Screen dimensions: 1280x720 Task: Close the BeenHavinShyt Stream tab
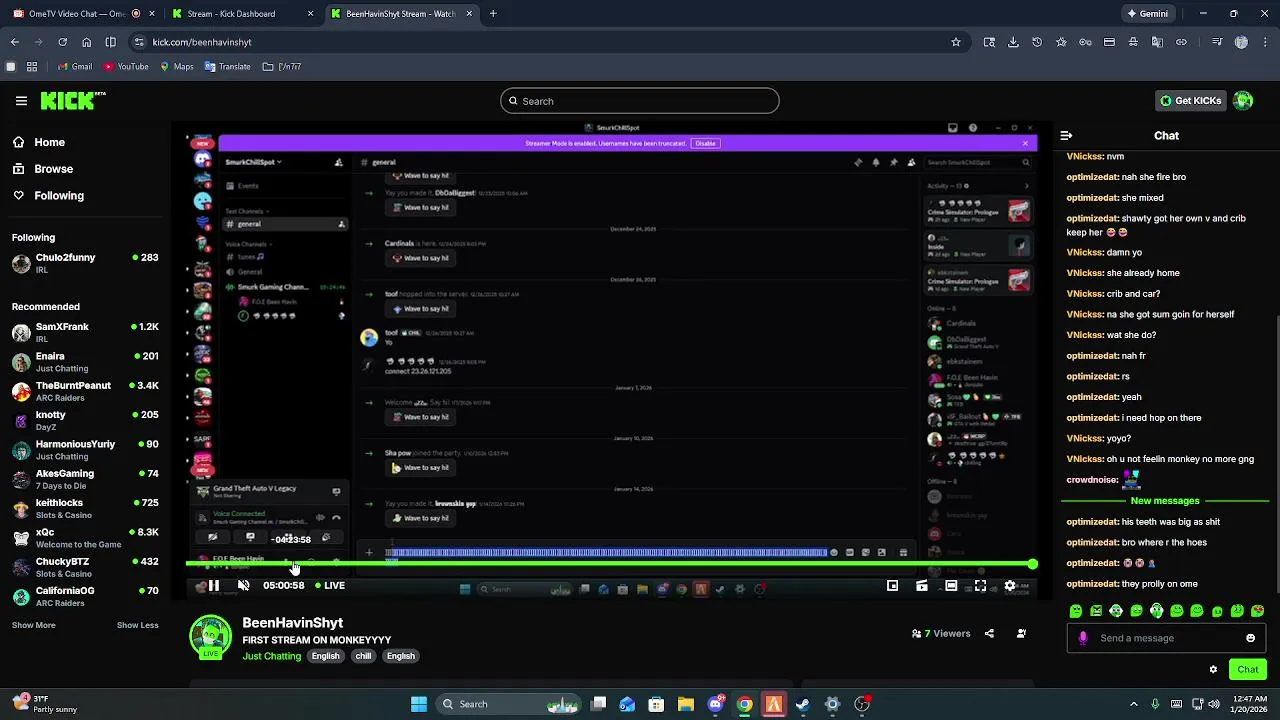469,14
